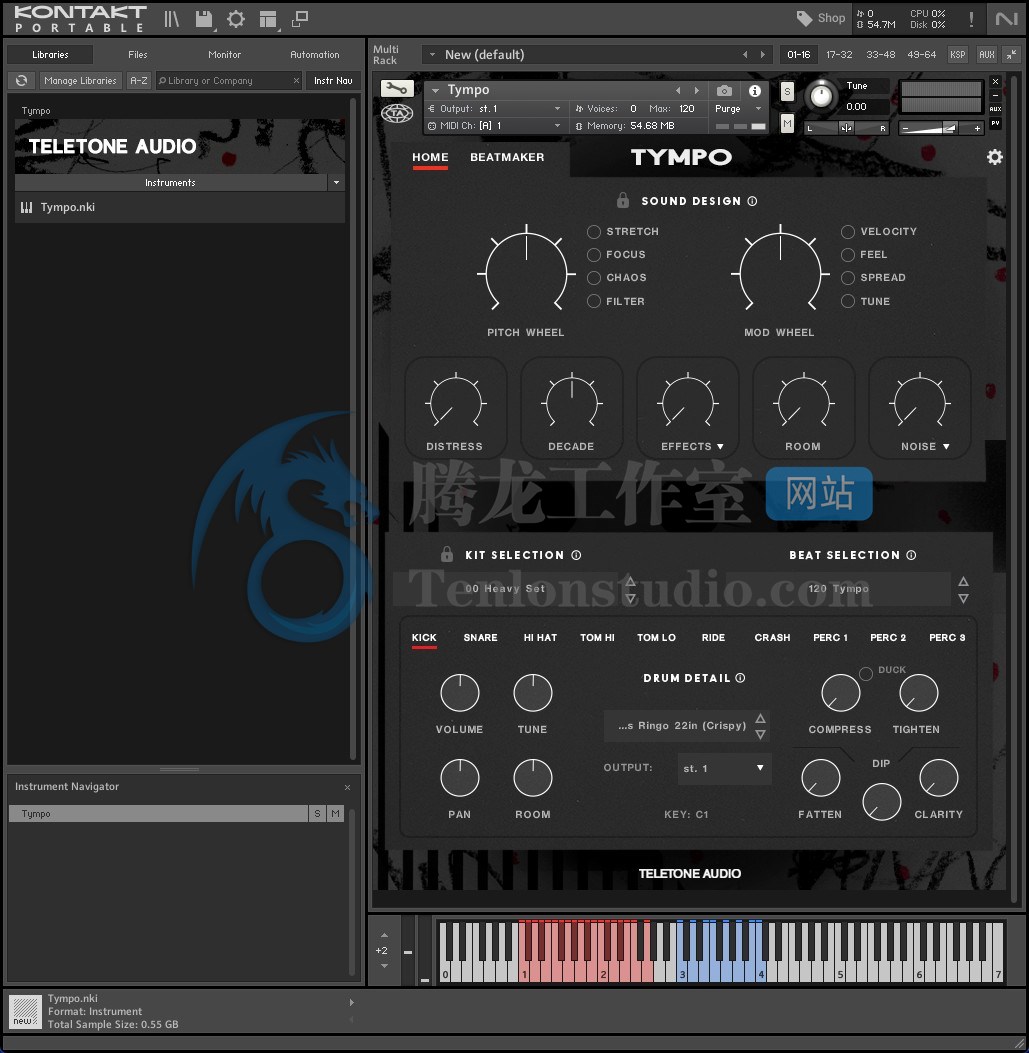
Task: Close the Instrument Navigator panel
Action: [347, 787]
